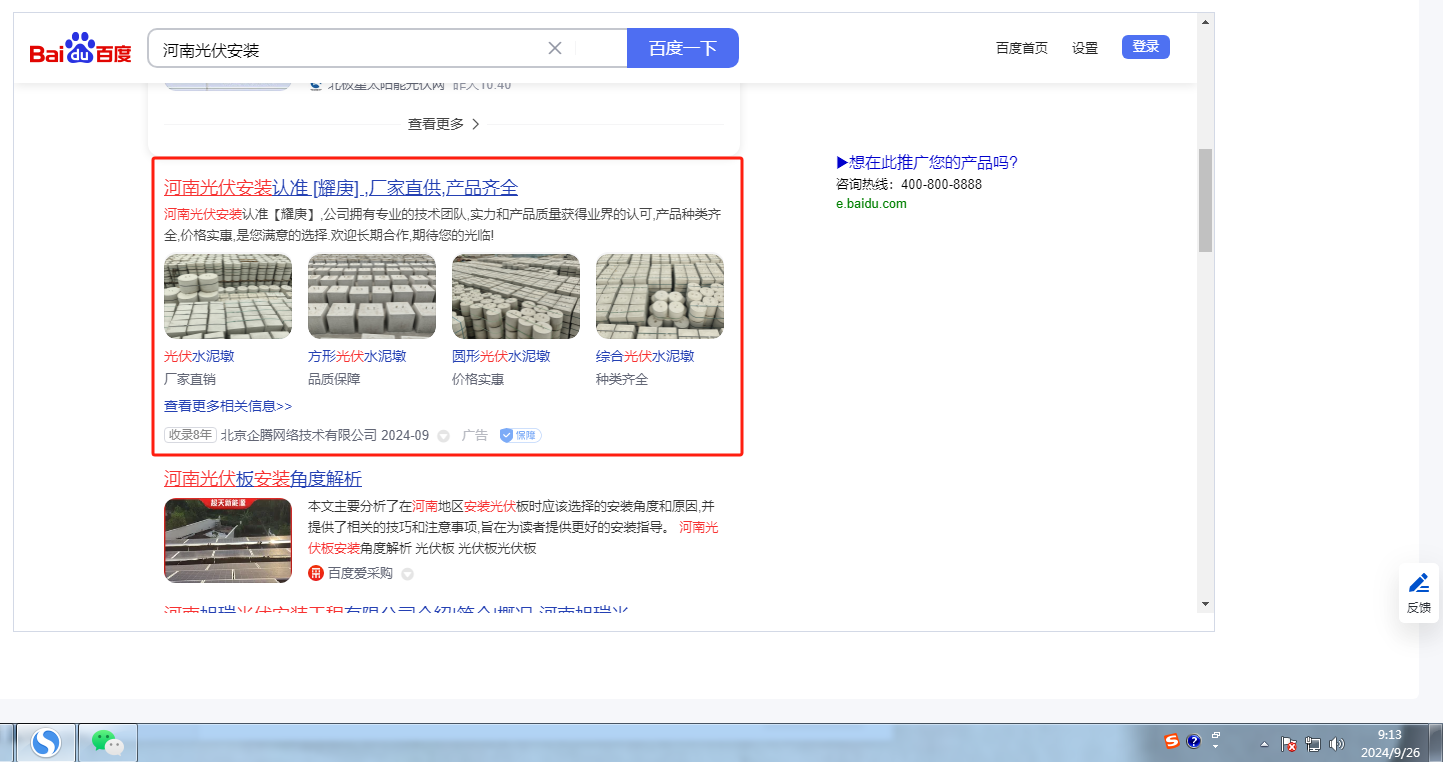Click 想在此推广您的产品吗? promotion link

[927, 163]
